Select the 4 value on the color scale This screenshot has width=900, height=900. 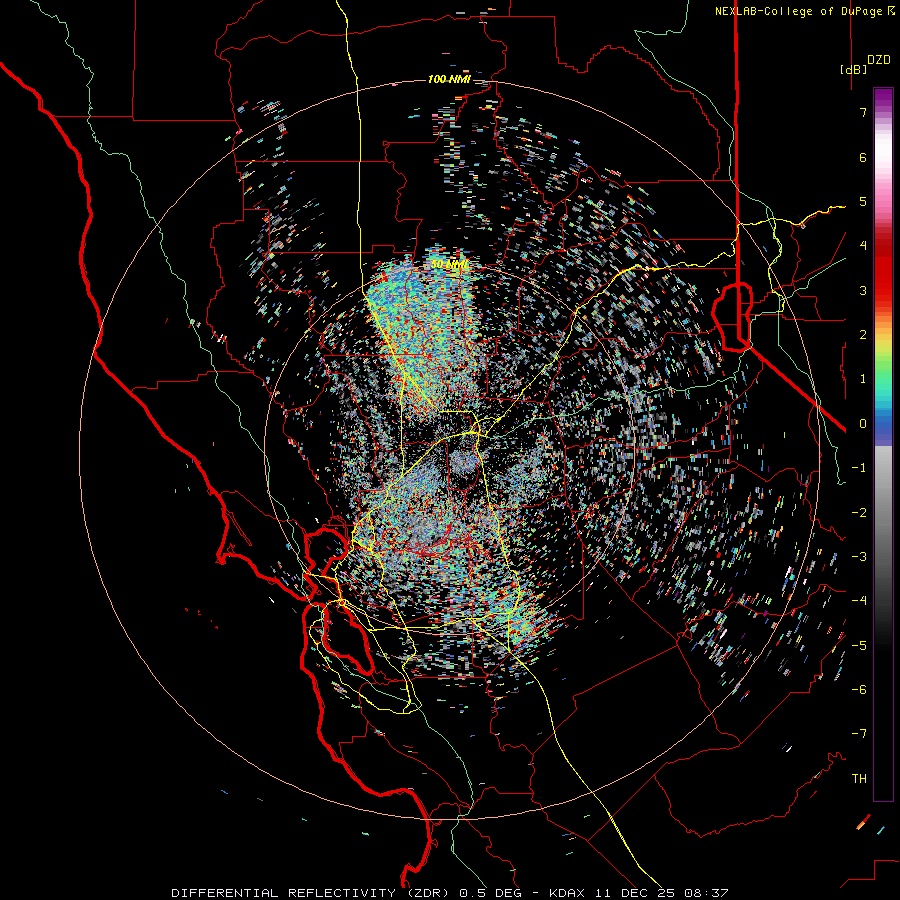[863, 246]
